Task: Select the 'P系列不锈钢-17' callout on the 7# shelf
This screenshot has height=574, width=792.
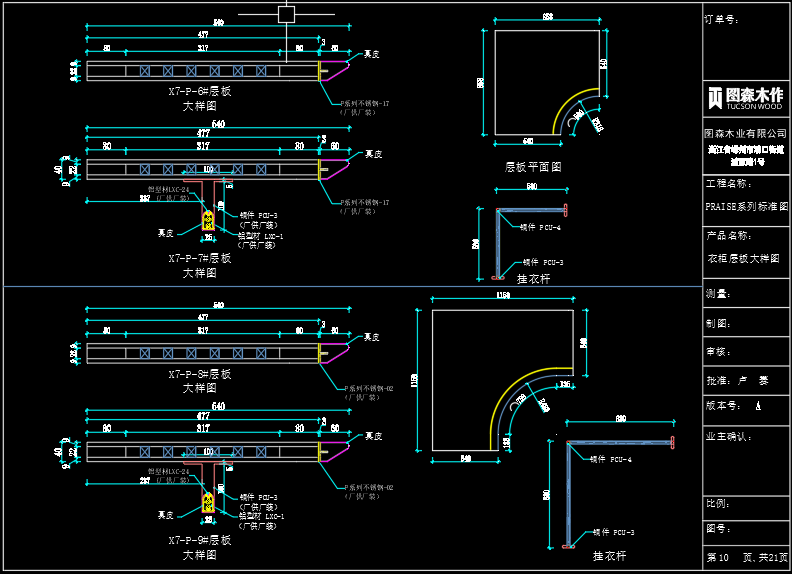Action: (364, 203)
